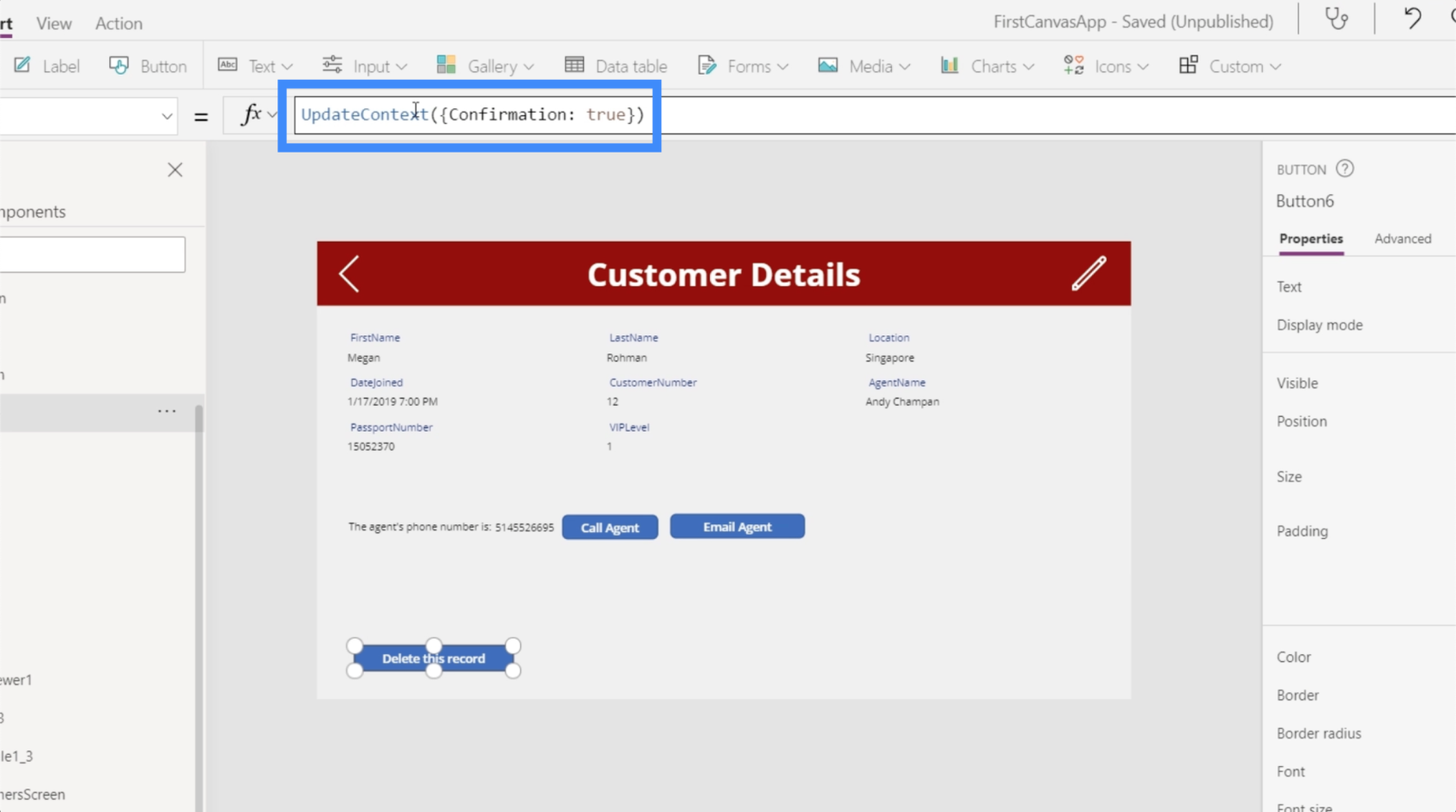Open the View menu

54,23
